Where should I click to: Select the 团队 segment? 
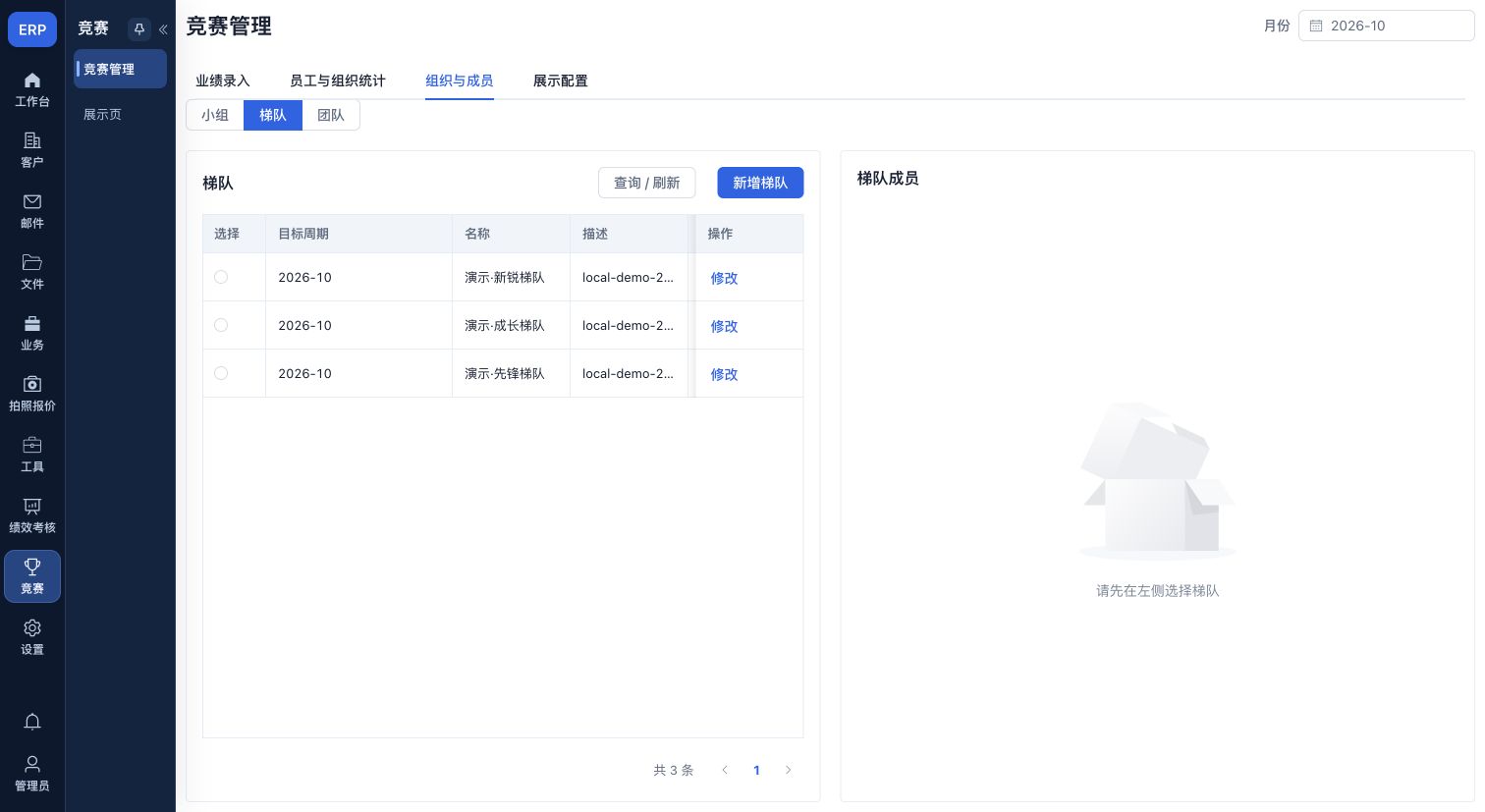(331, 115)
